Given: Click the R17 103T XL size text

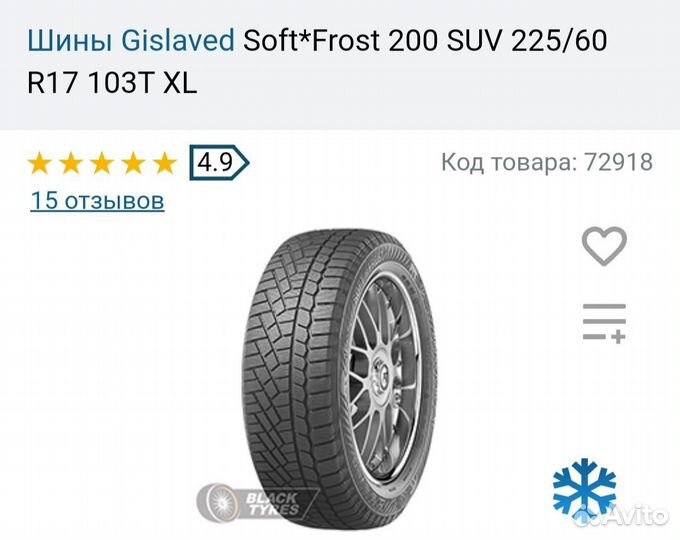Looking at the screenshot, I should 112,82.
